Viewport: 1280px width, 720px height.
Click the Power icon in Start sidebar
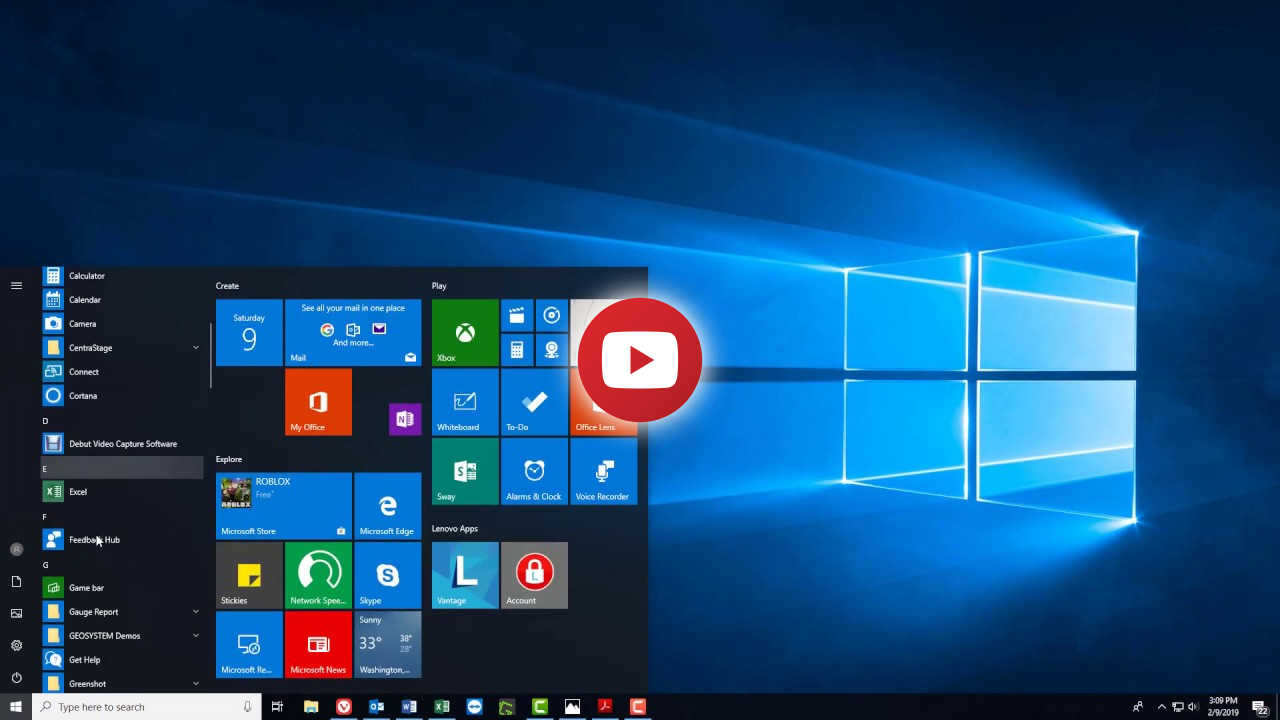pyautogui.click(x=16, y=677)
